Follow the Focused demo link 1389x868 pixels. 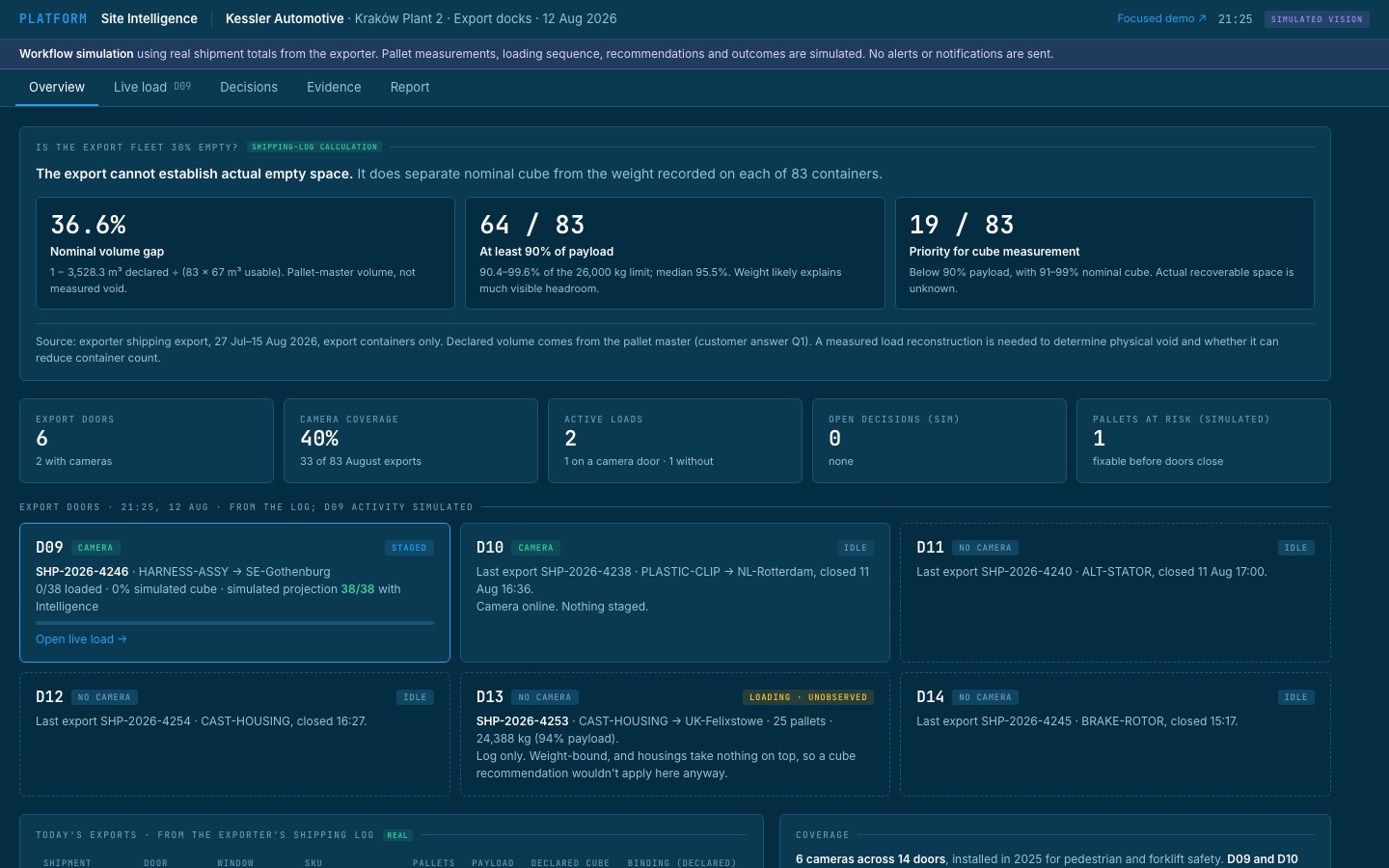tap(1161, 18)
